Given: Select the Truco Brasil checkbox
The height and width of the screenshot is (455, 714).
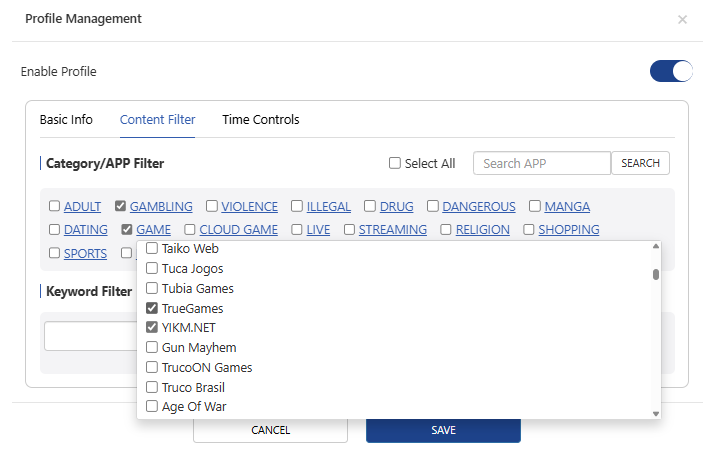Looking at the screenshot, I should 152,387.
